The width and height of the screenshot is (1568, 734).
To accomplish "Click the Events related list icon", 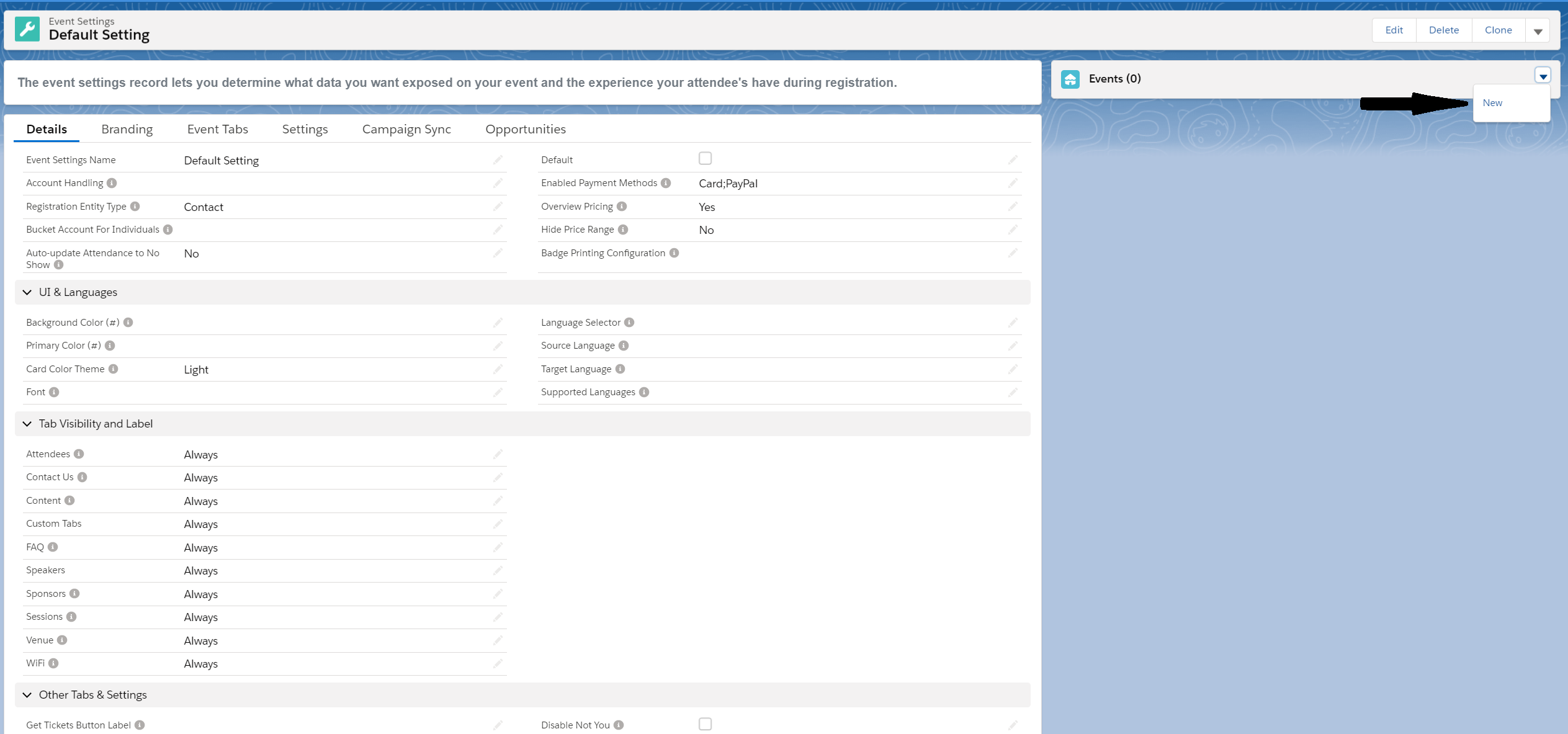I will tap(1070, 79).
